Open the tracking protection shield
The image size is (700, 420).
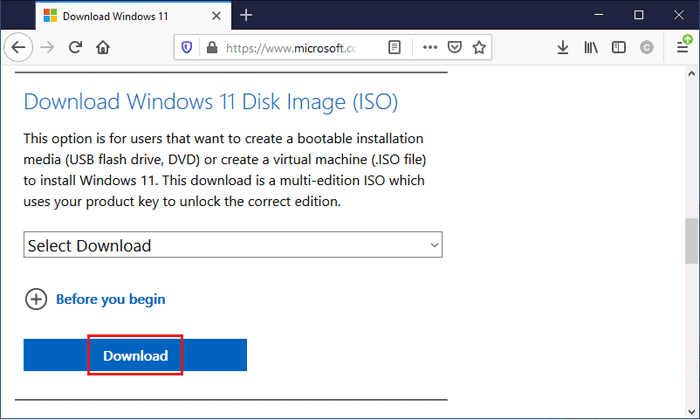187,47
